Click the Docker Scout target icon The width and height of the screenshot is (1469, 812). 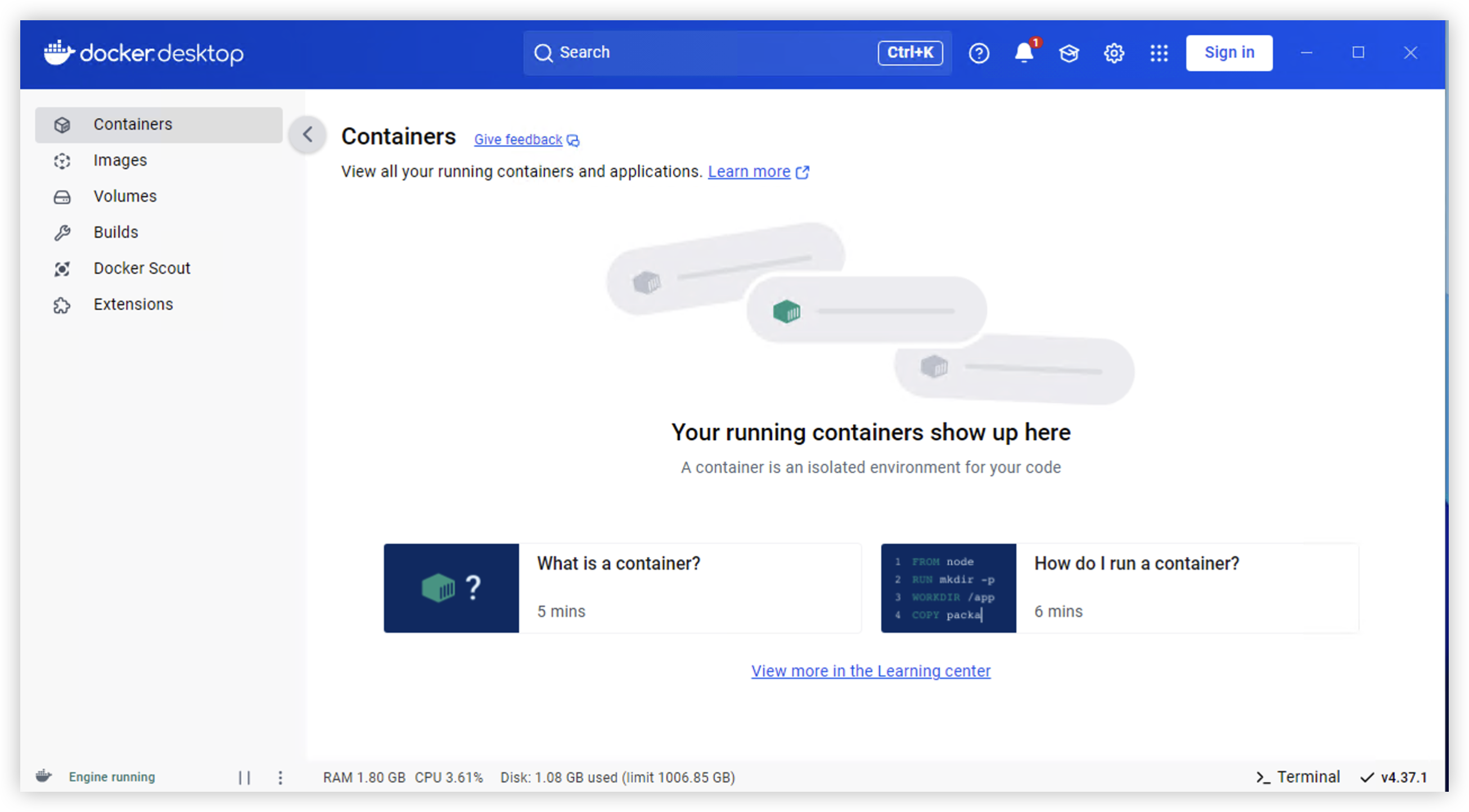click(x=62, y=269)
